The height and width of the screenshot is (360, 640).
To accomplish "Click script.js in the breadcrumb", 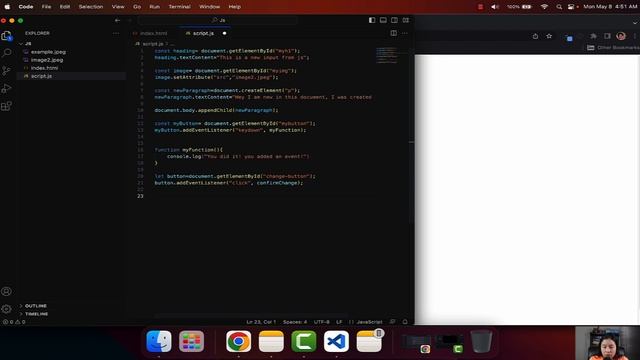I will [x=152, y=44].
